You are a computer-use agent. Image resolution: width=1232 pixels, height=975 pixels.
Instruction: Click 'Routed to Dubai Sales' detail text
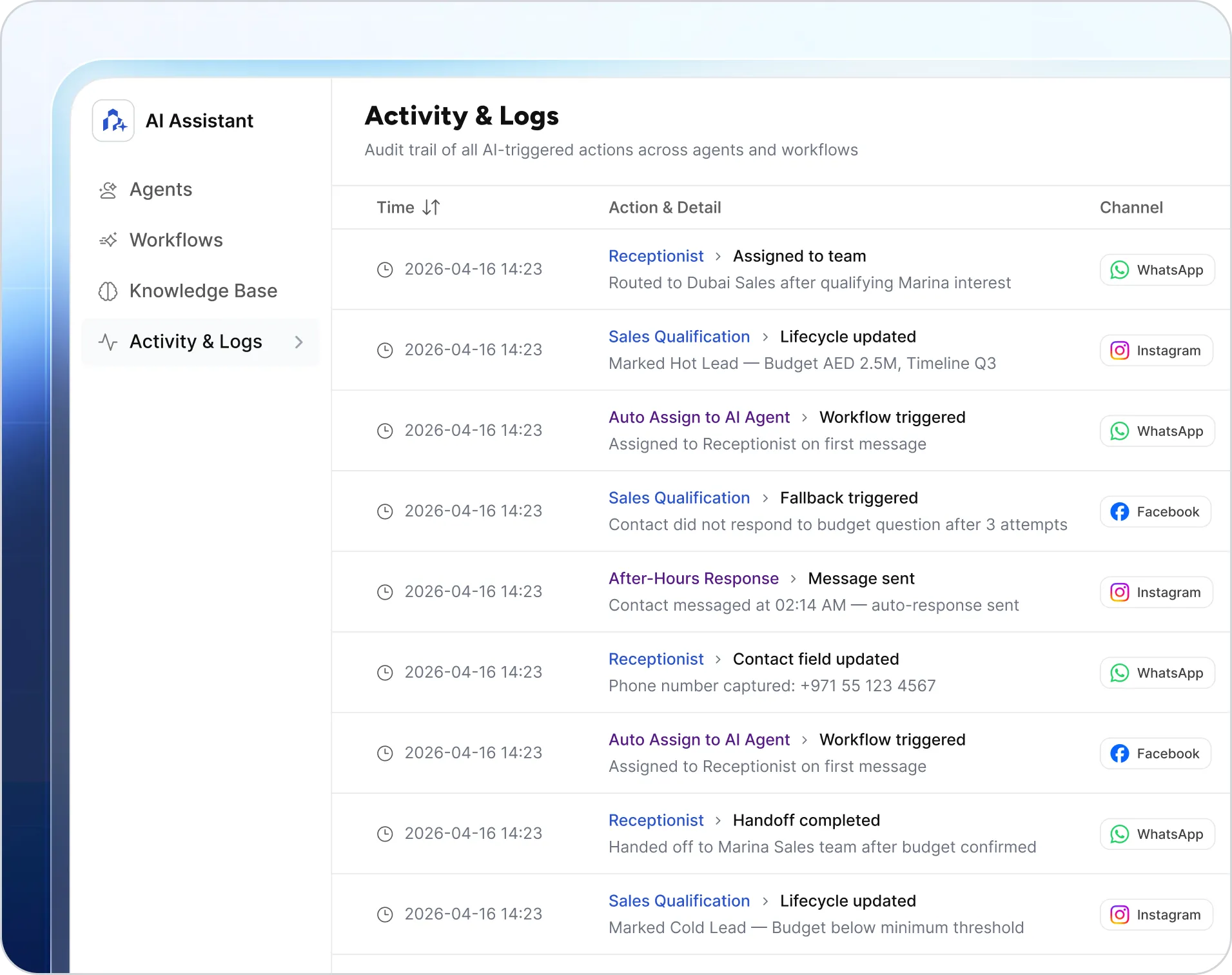[809, 282]
